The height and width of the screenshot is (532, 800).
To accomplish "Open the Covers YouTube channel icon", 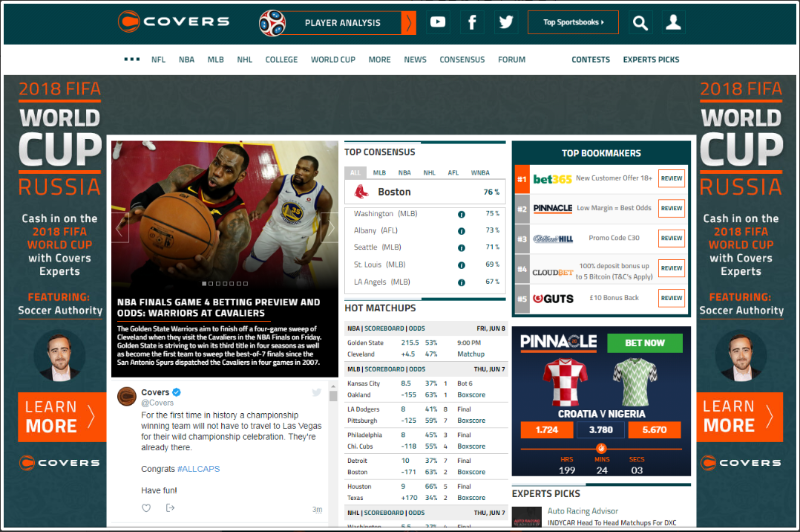I will 438,22.
